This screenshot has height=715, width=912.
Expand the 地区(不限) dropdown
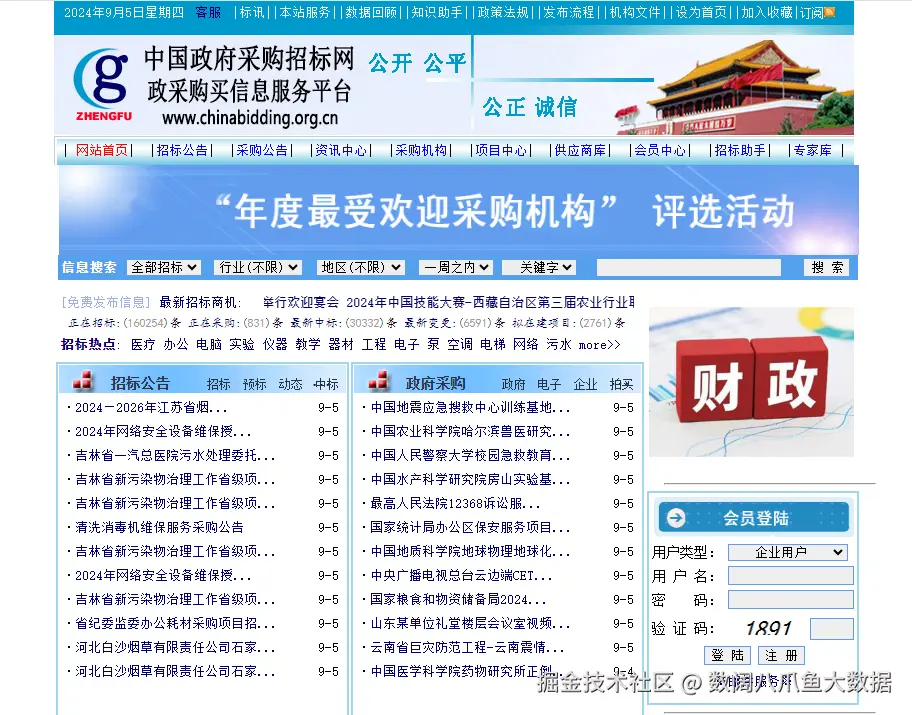(x=361, y=267)
